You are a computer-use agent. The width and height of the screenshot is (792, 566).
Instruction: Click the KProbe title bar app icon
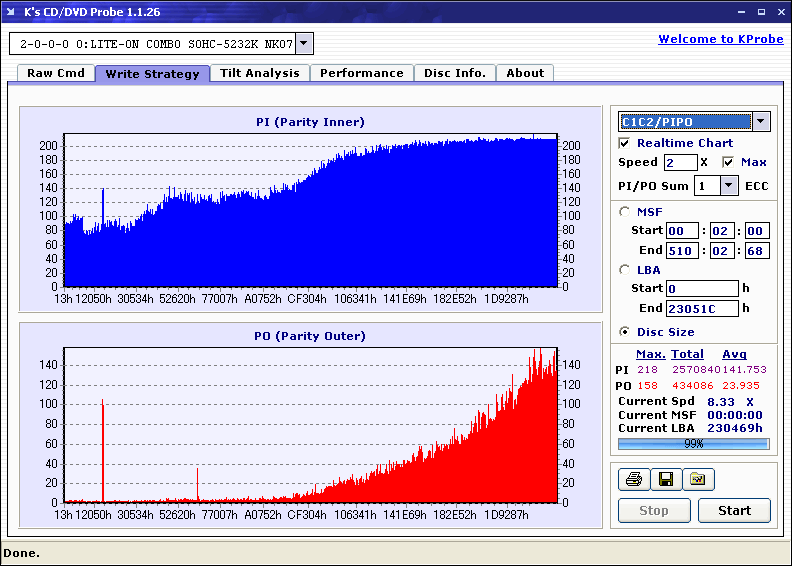point(11,12)
